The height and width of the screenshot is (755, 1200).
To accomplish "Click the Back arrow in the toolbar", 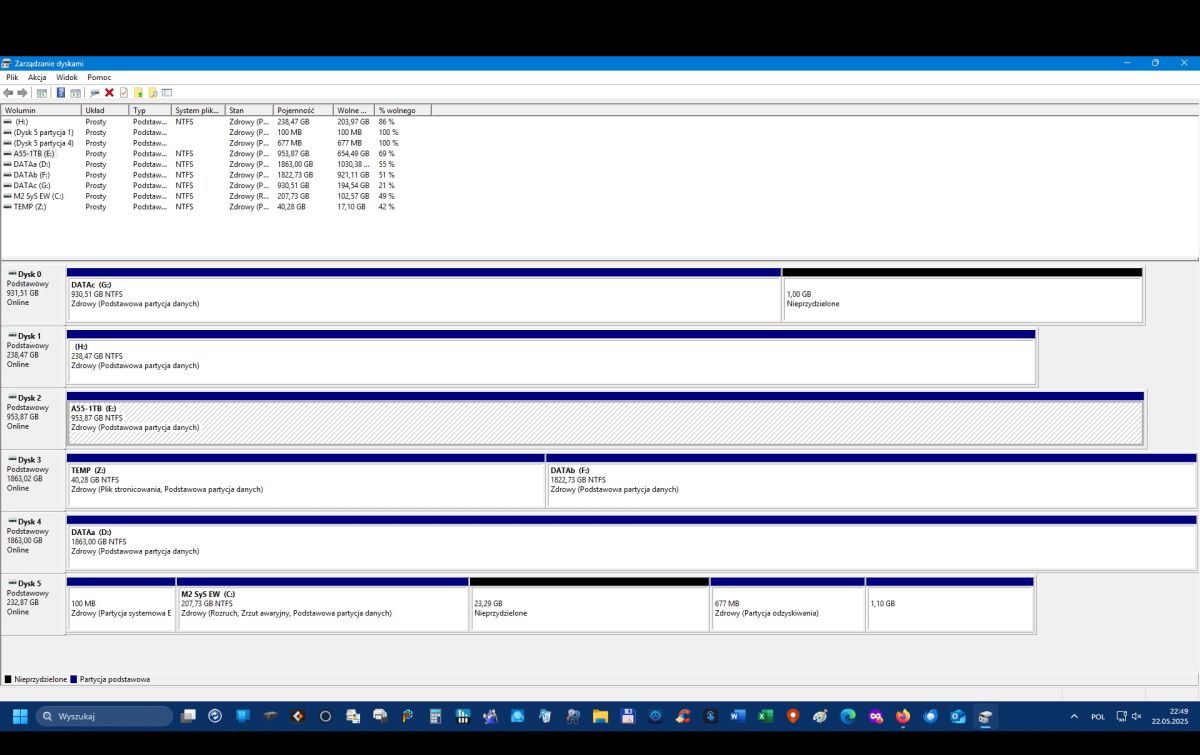I will coord(8,93).
